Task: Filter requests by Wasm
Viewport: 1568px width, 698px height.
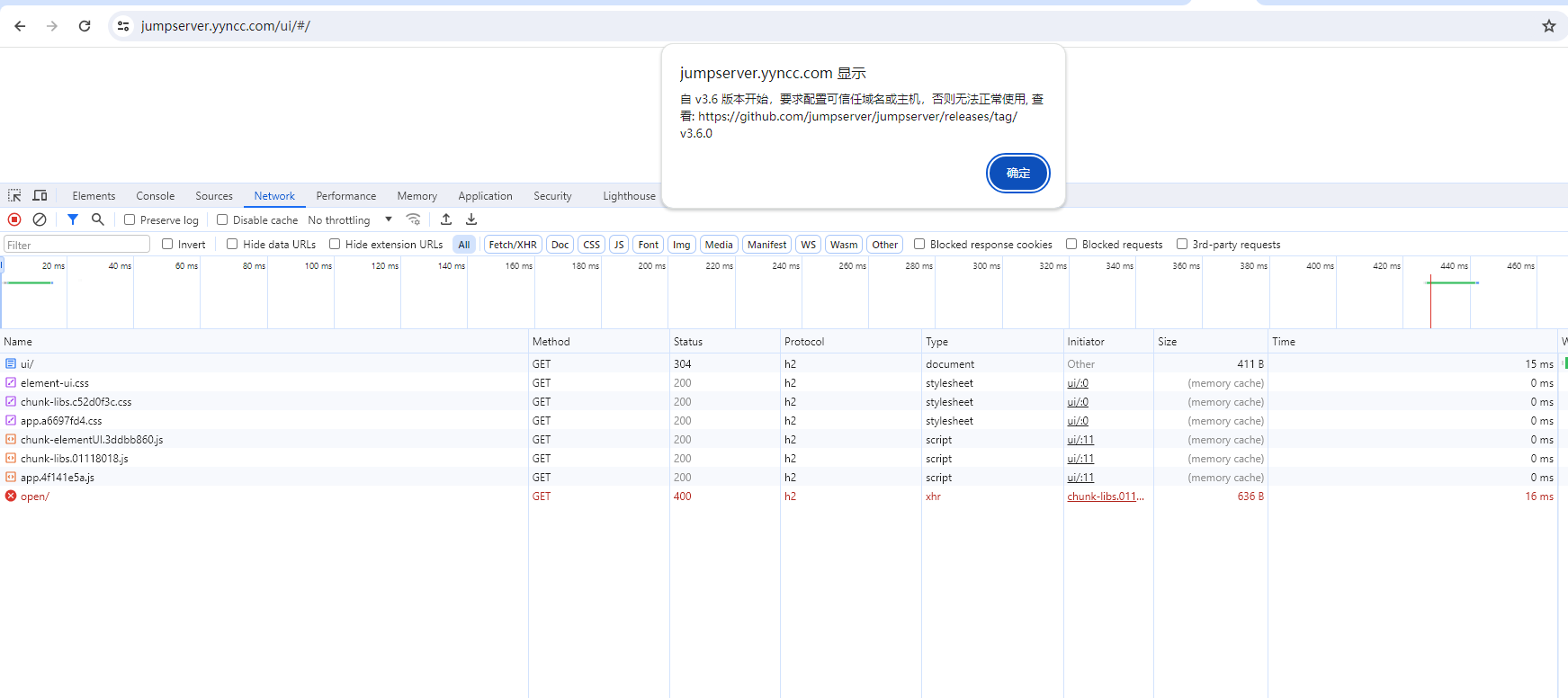Action: [844, 244]
